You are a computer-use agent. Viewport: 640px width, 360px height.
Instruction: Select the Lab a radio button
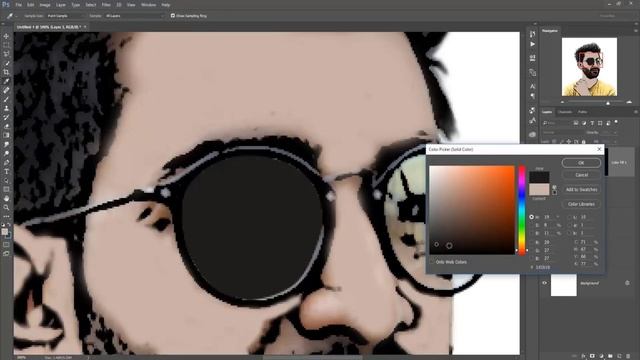(570, 225)
